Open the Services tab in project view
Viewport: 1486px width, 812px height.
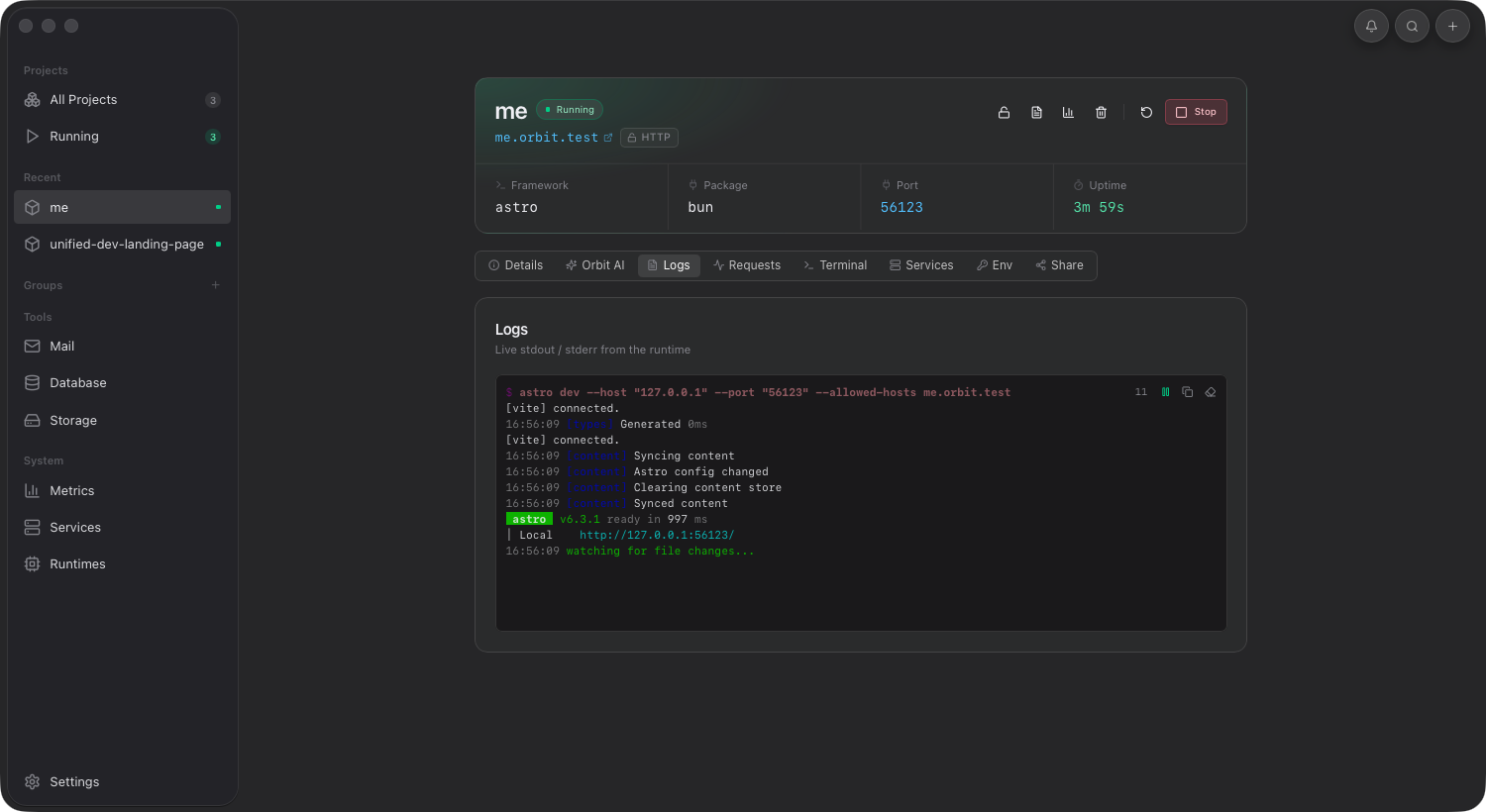(921, 265)
